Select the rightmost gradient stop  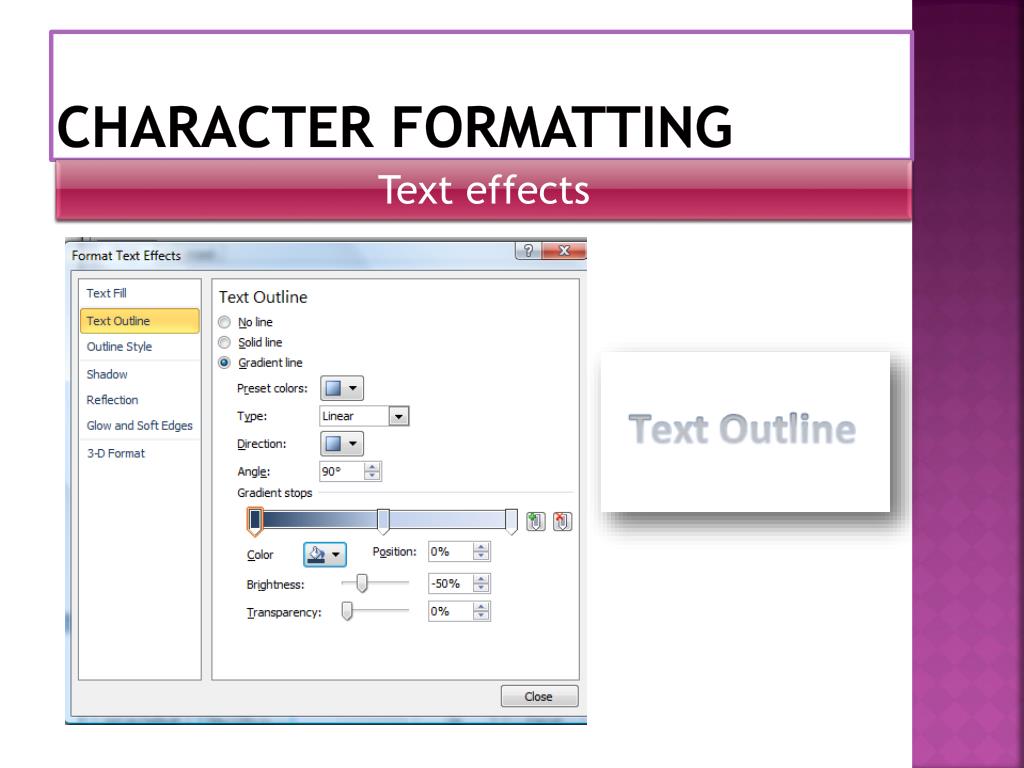(511, 521)
